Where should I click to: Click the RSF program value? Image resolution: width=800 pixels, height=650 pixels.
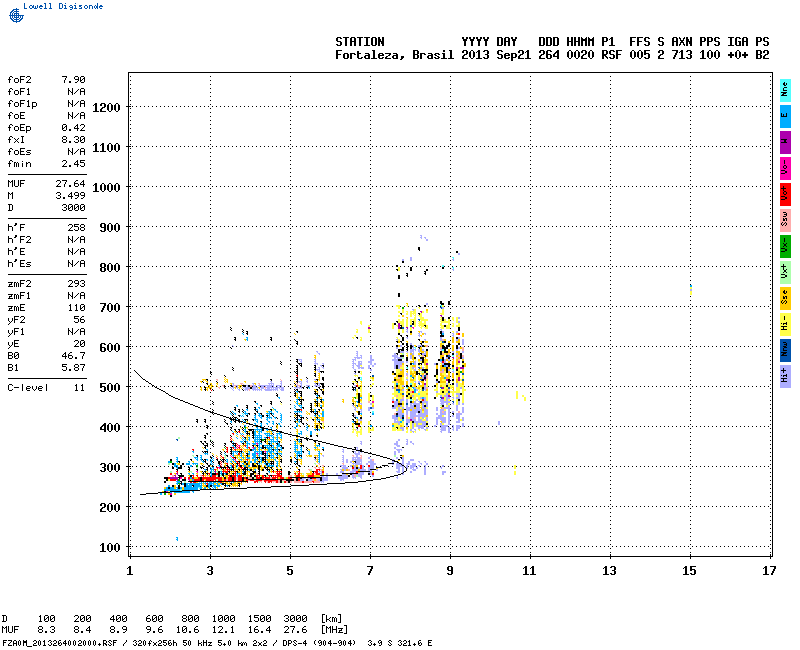612,55
